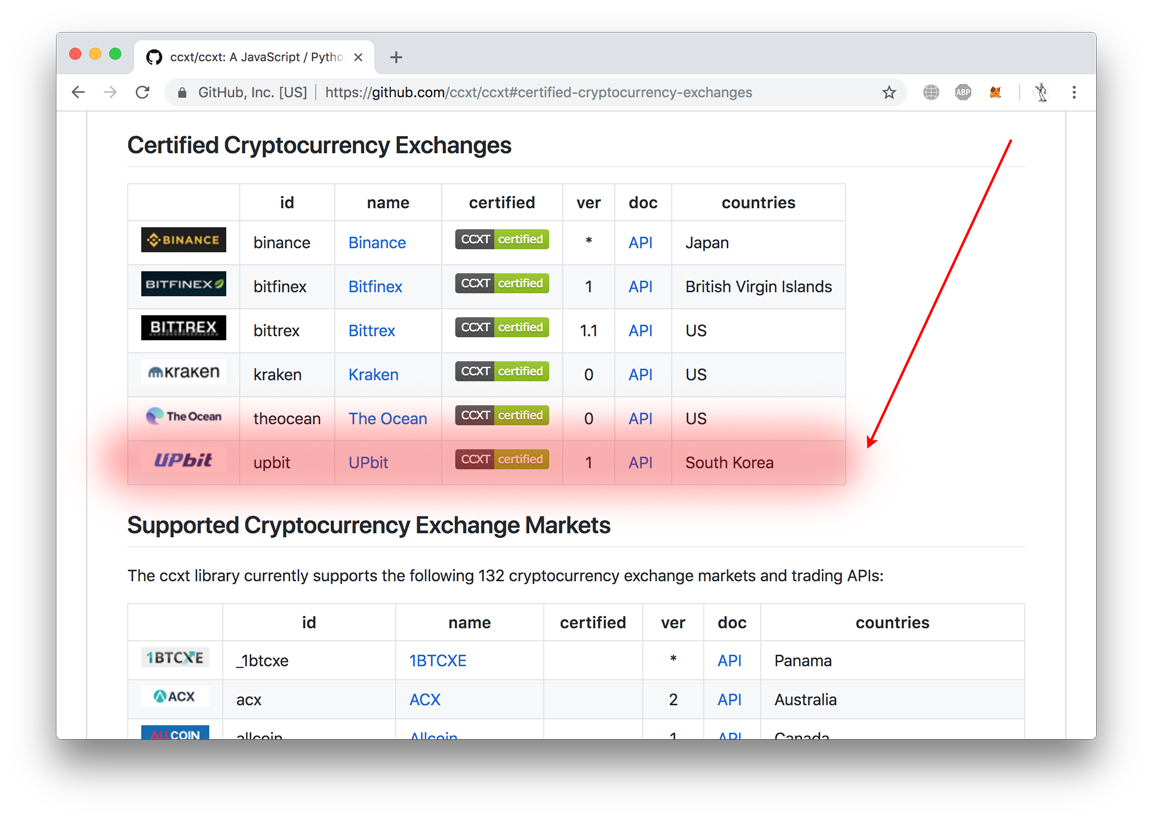Viewport: 1152px width, 819px height.
Task: Open the UPbit exchange link
Action: 367,462
